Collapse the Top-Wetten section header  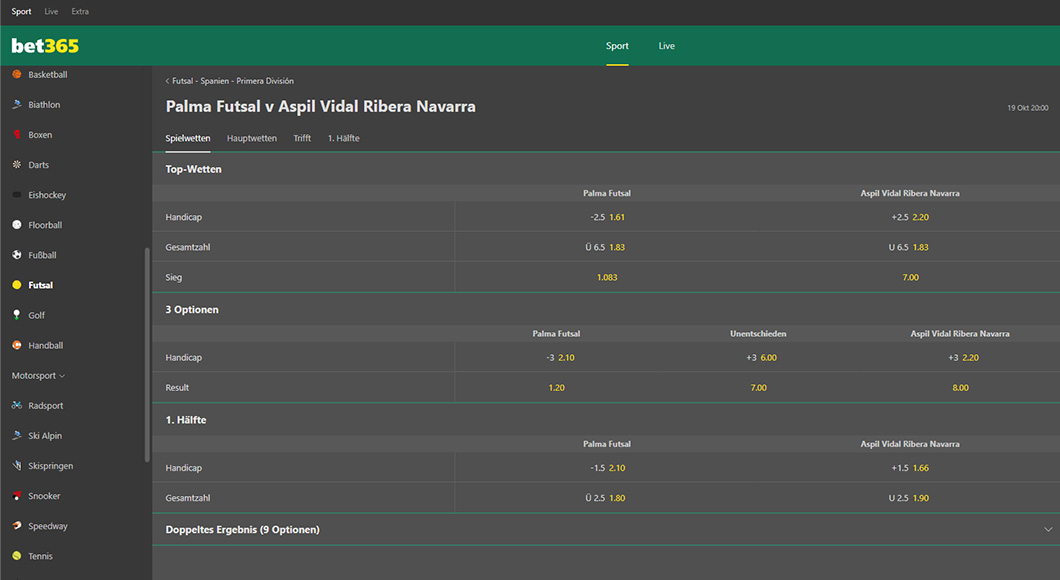[x=606, y=169]
